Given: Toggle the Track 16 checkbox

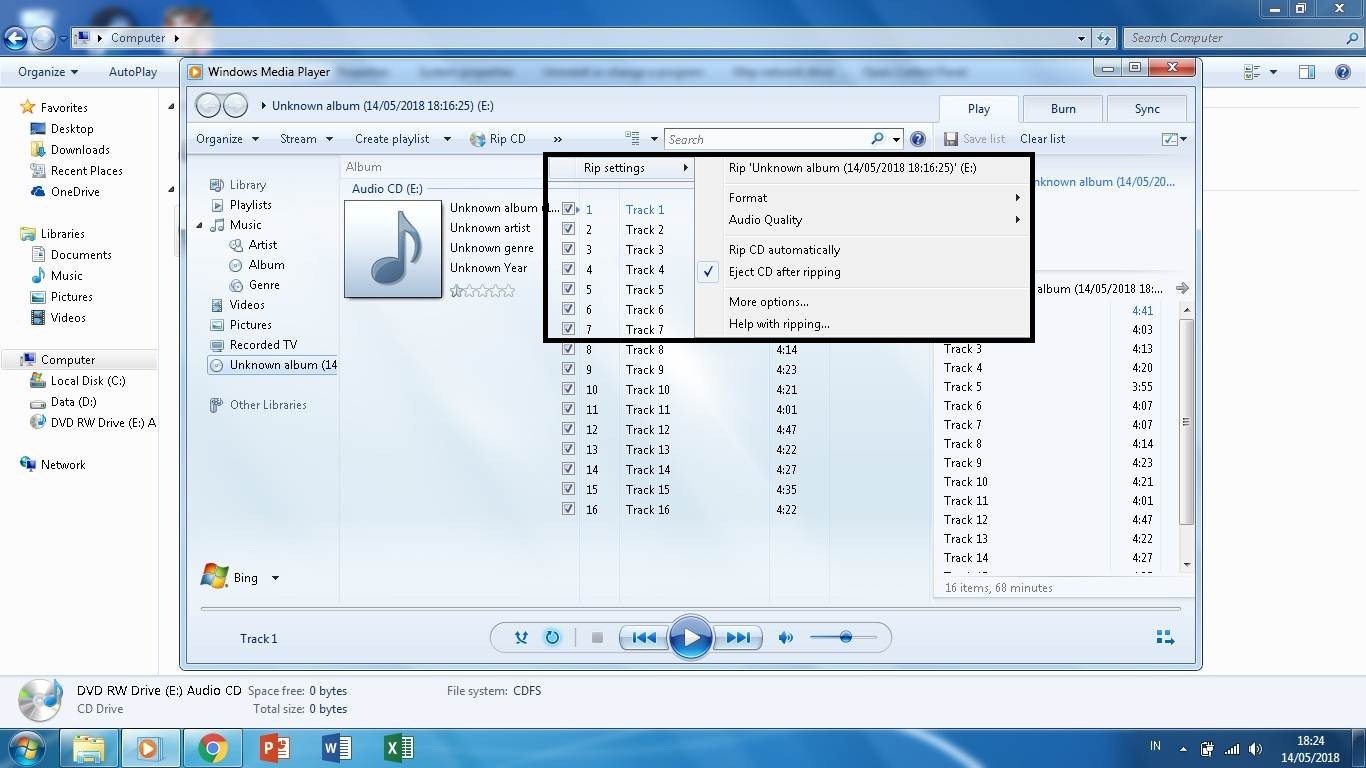Looking at the screenshot, I should coord(568,510).
